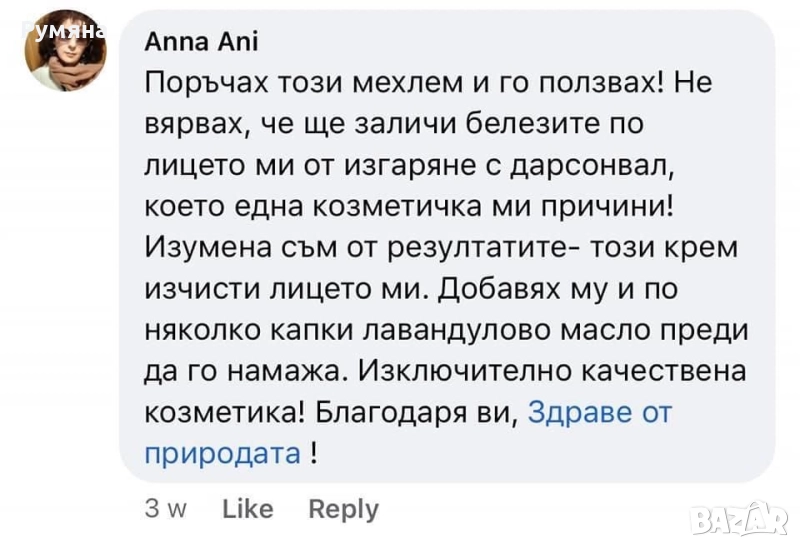This screenshot has height=548, width=800.
Task: Open Anna Ani's profile picture
Action: coord(66,51)
